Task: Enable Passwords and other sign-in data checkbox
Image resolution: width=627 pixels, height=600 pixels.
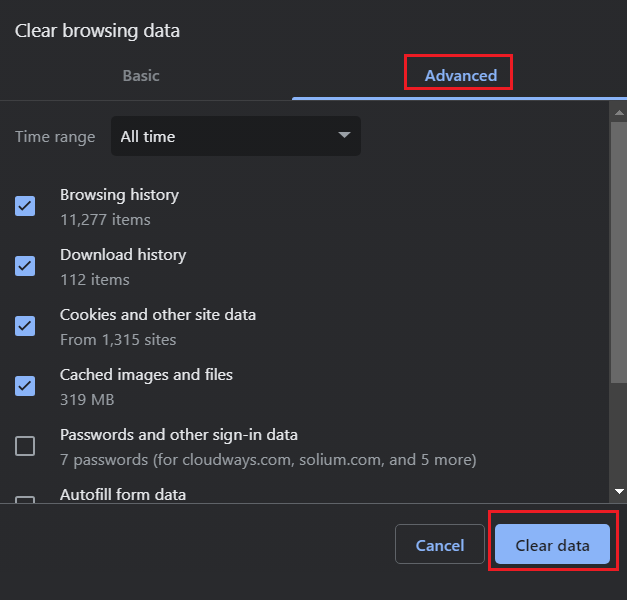Action: click(25, 446)
